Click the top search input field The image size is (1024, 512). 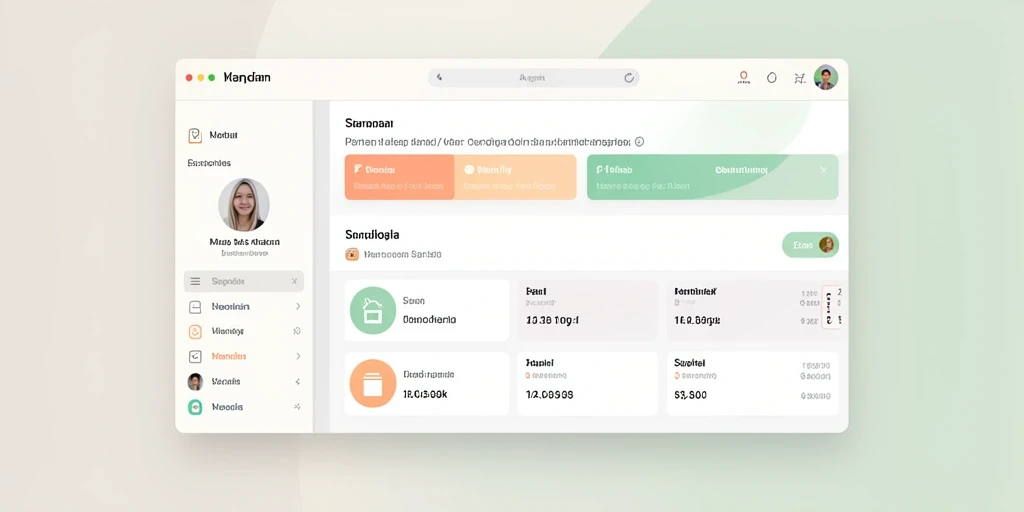pyautogui.click(x=534, y=78)
